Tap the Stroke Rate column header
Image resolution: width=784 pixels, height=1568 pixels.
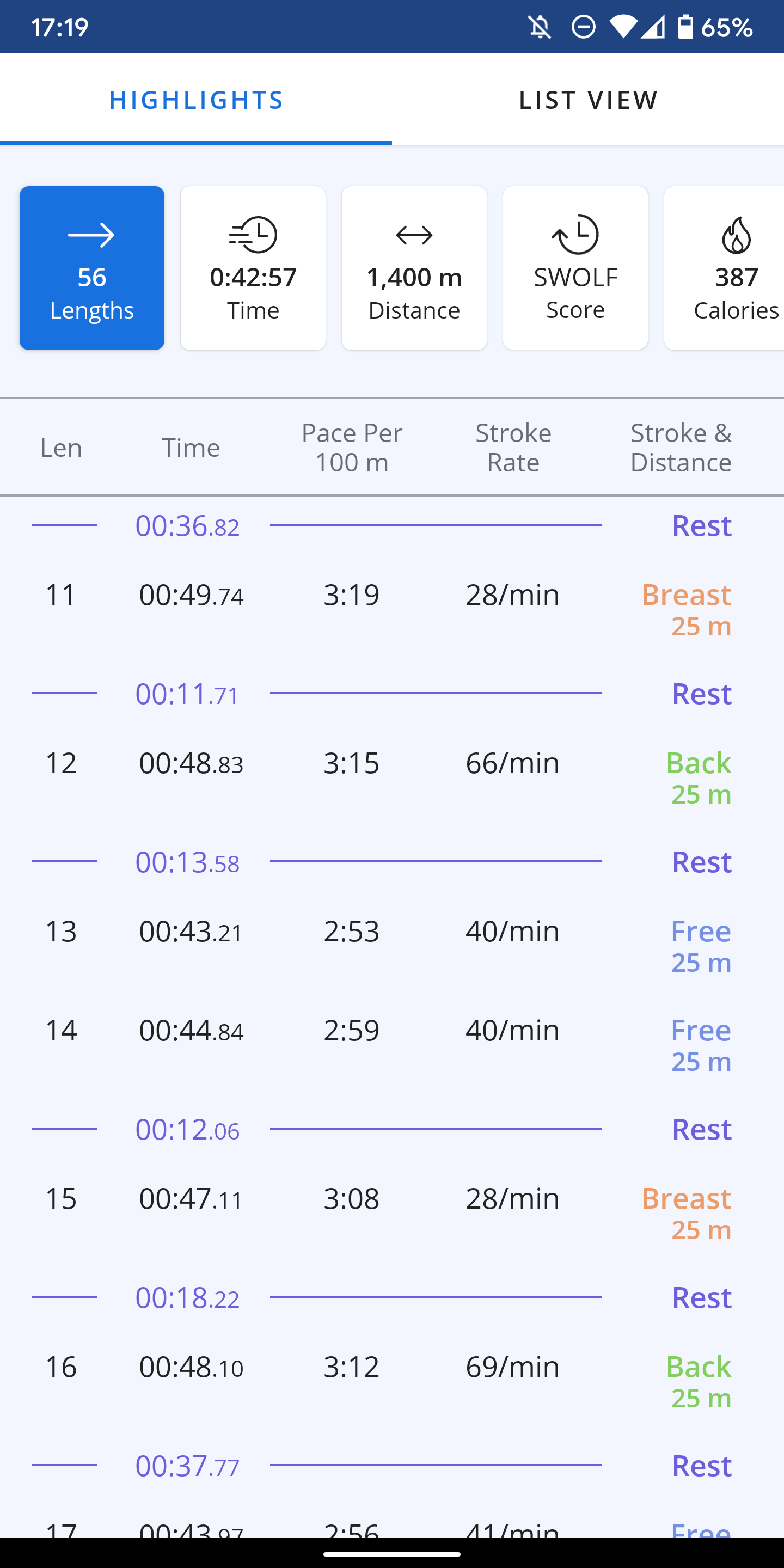[x=513, y=448]
